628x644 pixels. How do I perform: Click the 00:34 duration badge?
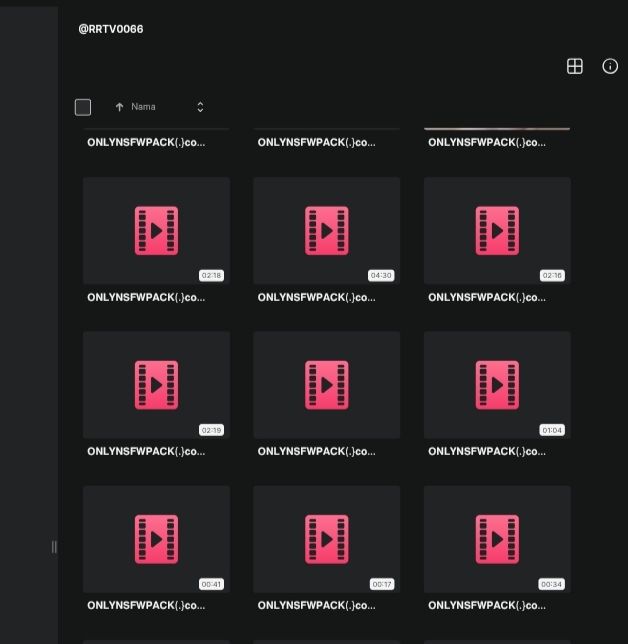coord(552,584)
